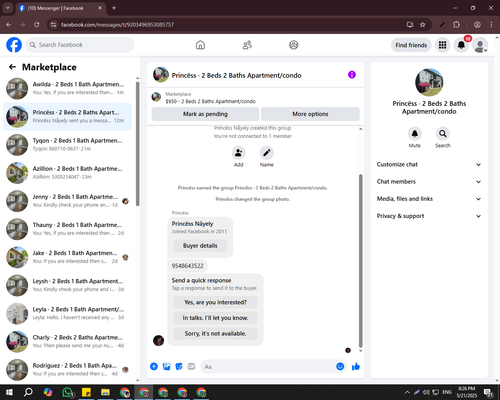
Task: Open the Notifications bell icon
Action: pos(461,45)
